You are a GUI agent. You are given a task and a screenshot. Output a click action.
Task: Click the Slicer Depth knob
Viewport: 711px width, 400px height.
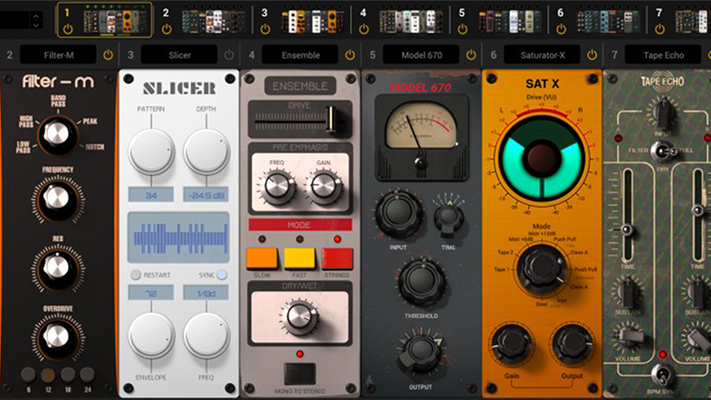coord(206,152)
